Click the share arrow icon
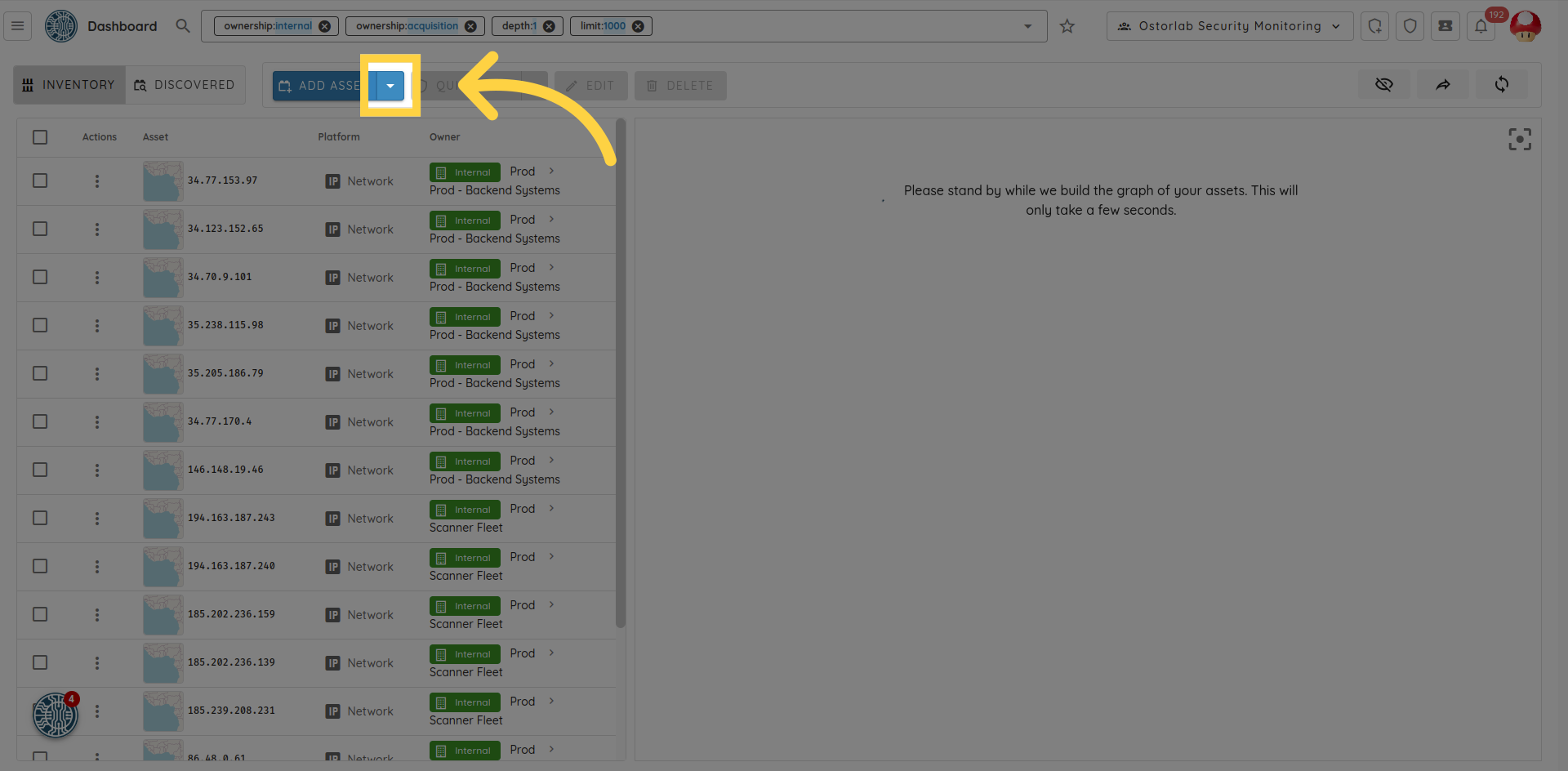This screenshot has width=1568, height=771. pyautogui.click(x=1443, y=85)
